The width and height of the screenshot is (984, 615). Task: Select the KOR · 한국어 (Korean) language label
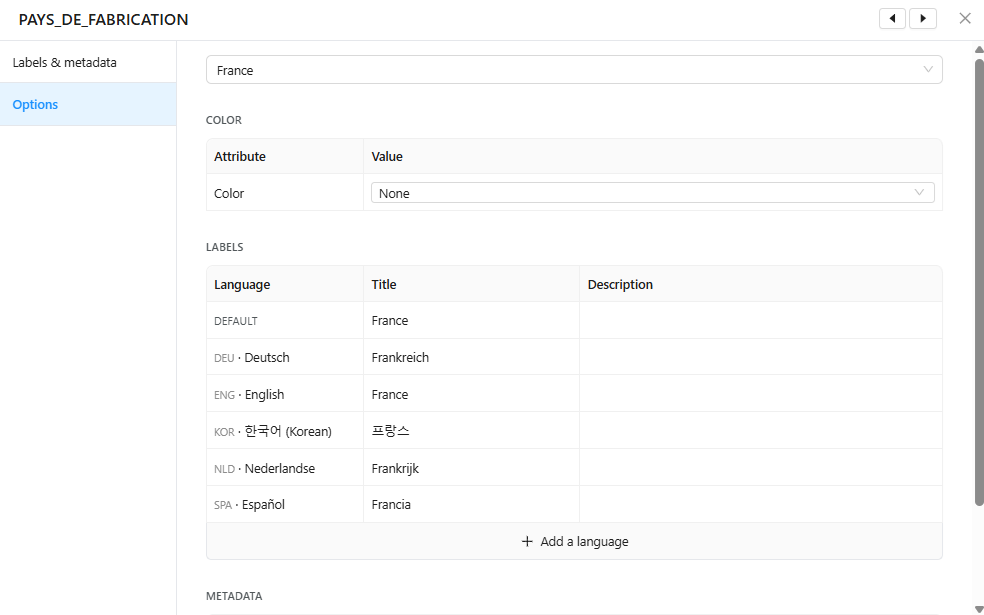click(x=273, y=431)
